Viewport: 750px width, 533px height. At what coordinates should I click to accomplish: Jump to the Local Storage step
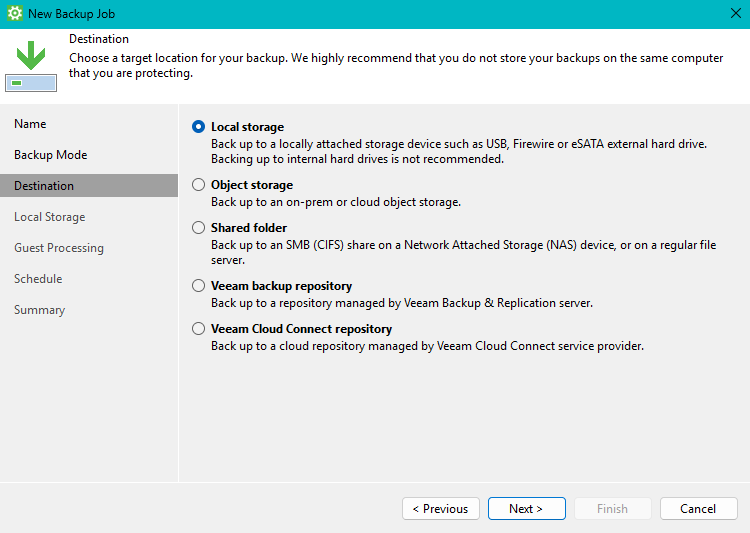tap(49, 217)
